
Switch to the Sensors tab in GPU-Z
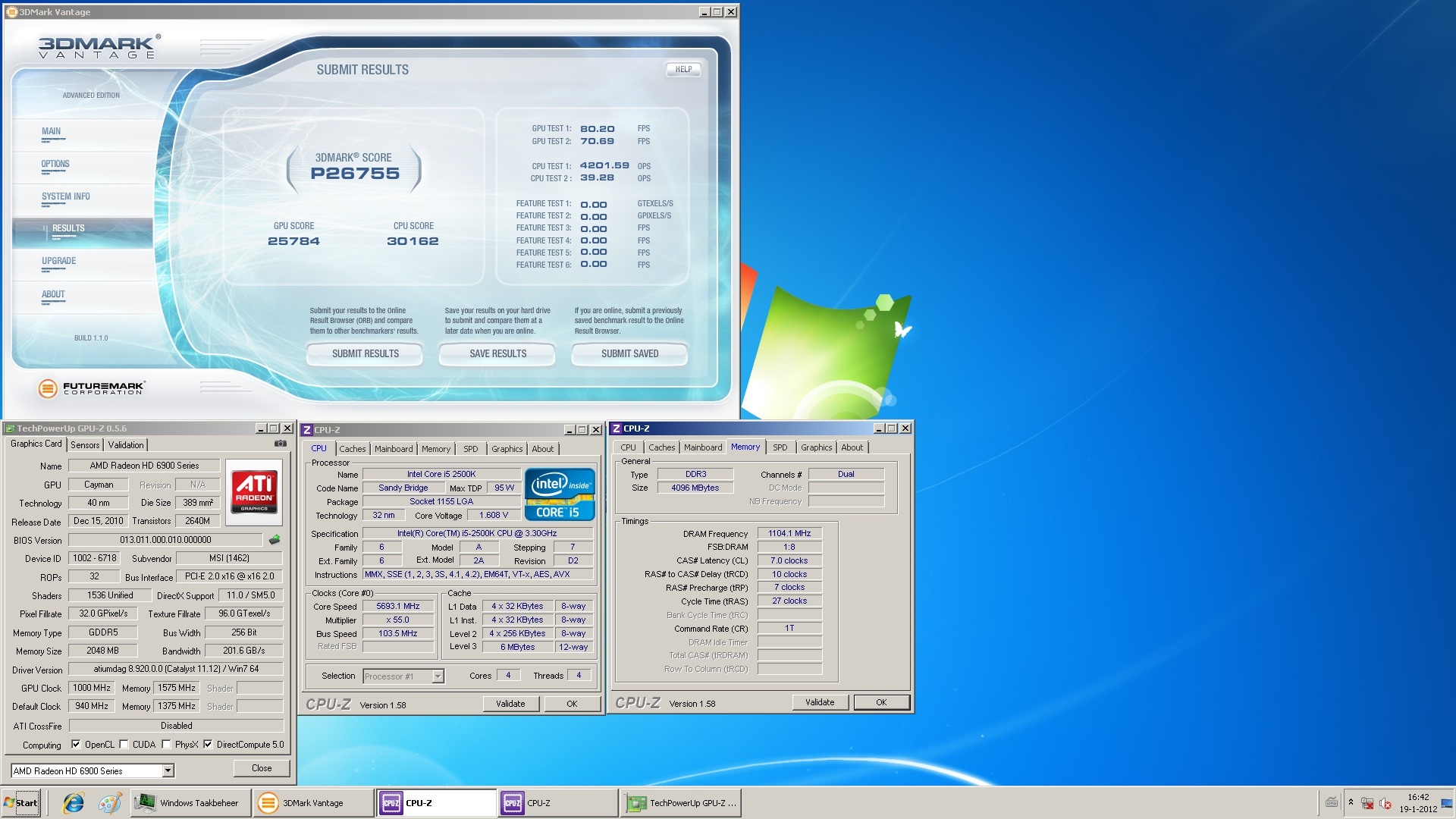pos(85,445)
